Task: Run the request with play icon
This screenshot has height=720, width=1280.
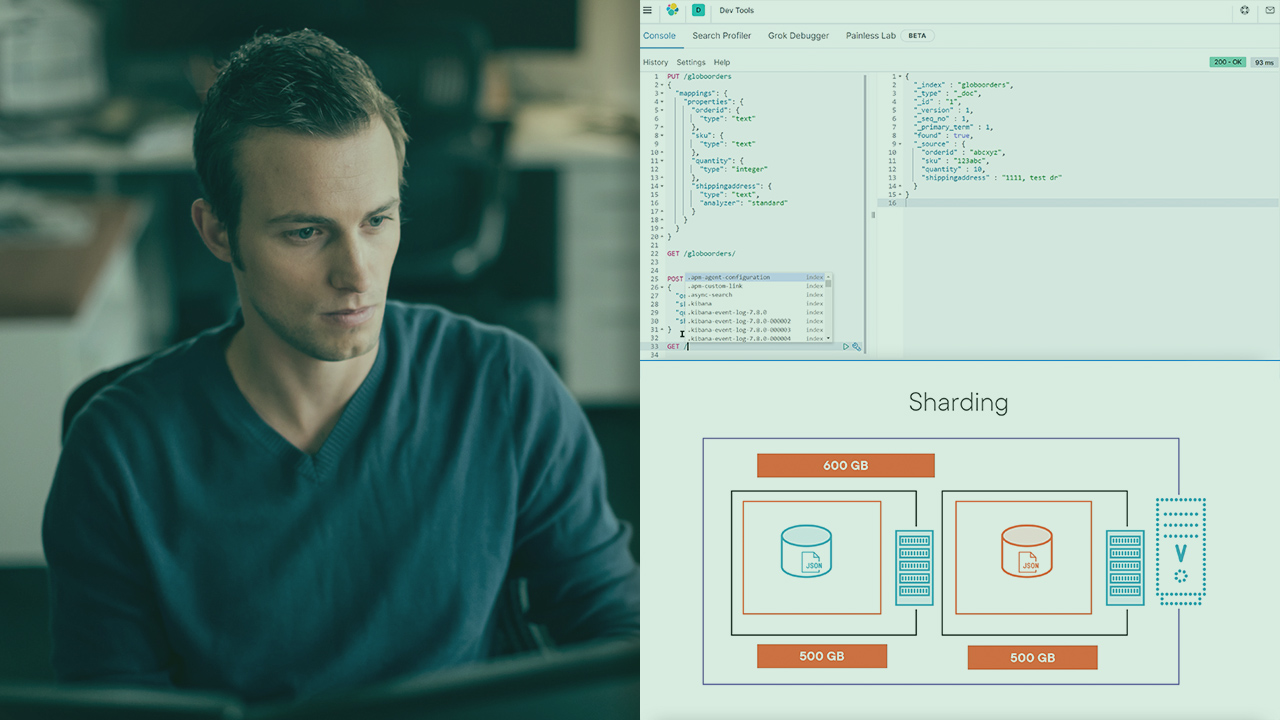Action: click(846, 347)
